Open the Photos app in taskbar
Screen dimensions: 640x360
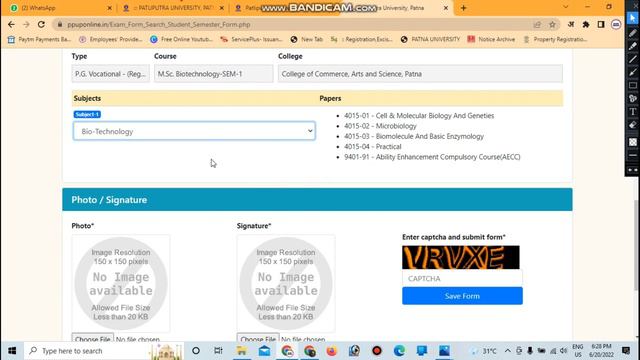[x=444, y=351]
